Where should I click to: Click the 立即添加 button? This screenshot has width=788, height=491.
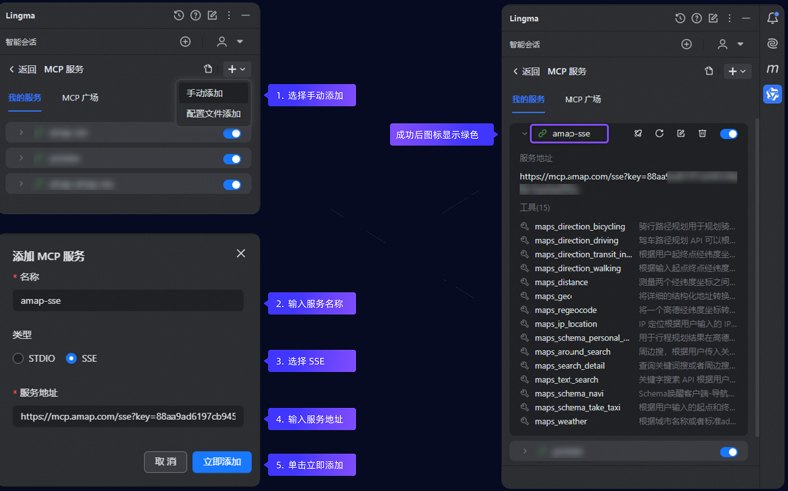[x=222, y=461]
